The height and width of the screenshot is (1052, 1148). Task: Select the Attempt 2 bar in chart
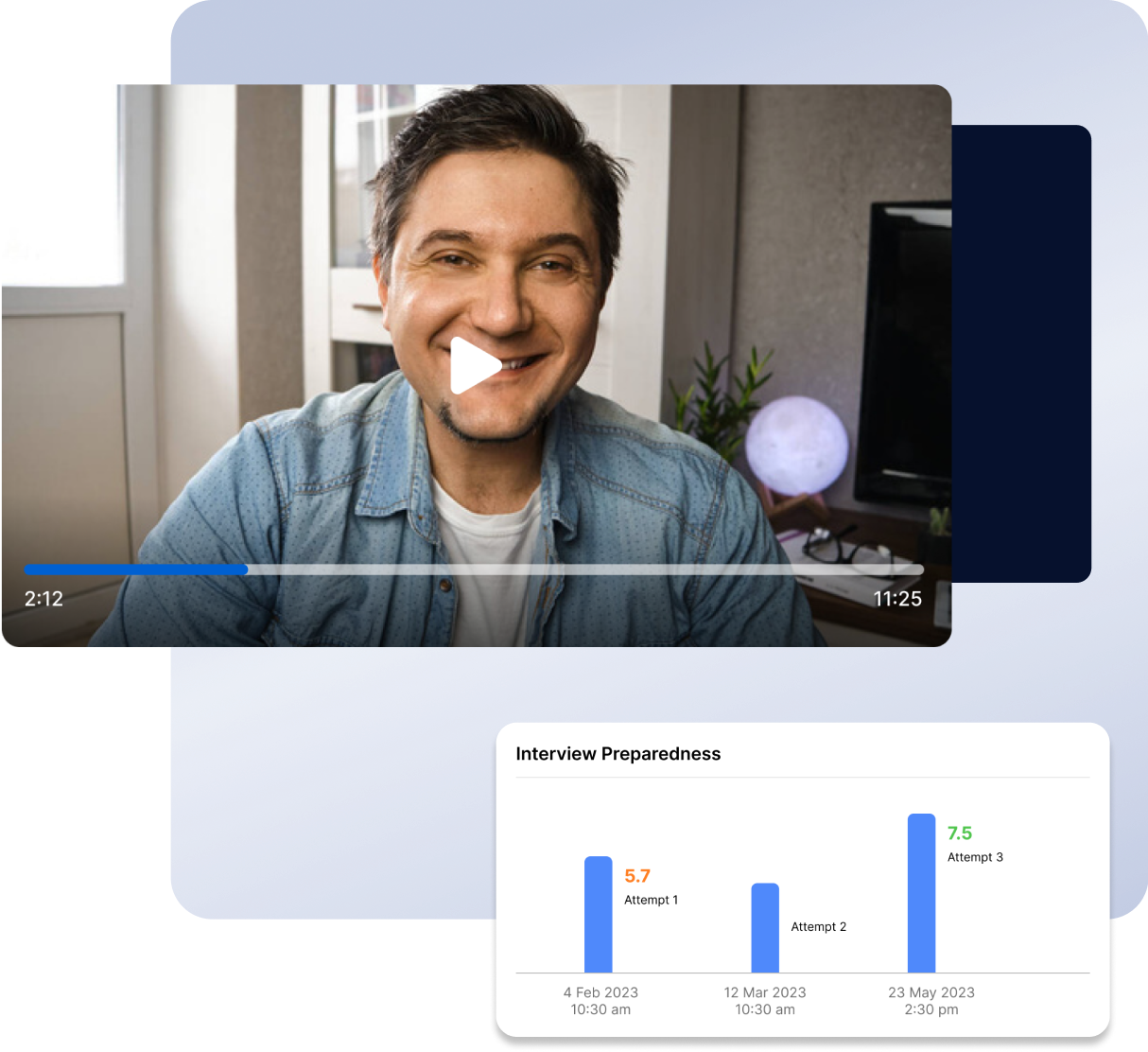pyautogui.click(x=765, y=927)
